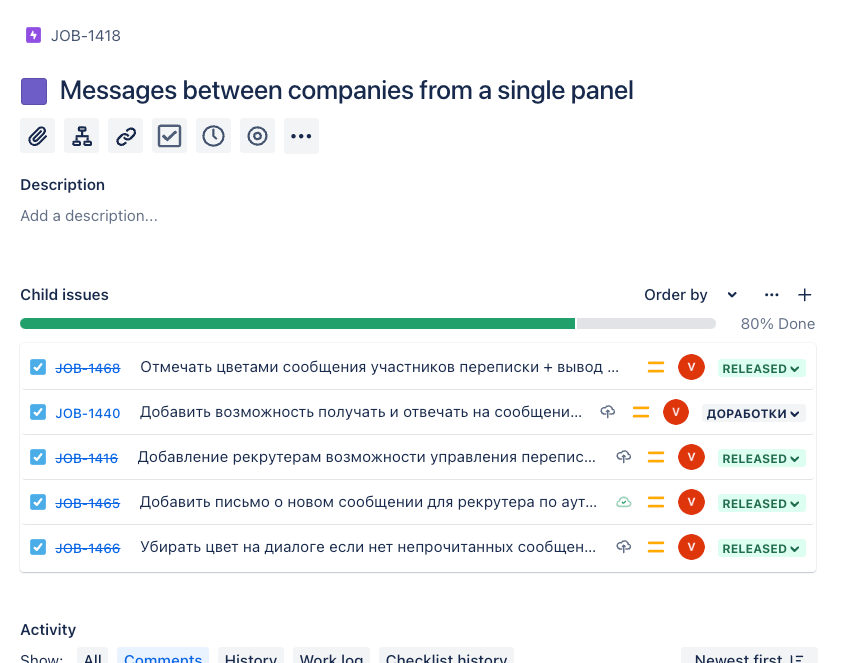This screenshot has height=663, width=844.
Task: Click assignee avatar V on JOB-1468 row
Action: tap(692, 368)
